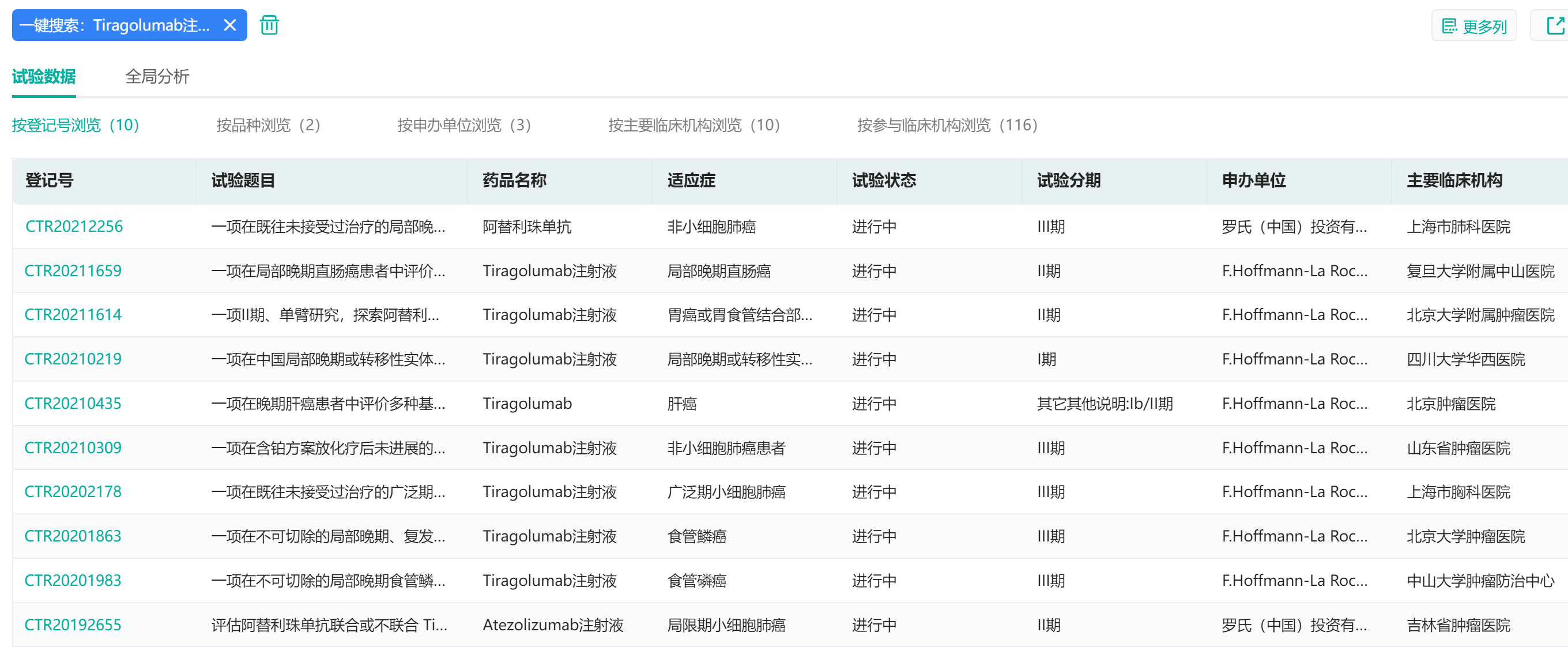Browse by 按申办单位浏览 (3)
Image resolution: width=1568 pixels, height=647 pixels.
click(x=464, y=125)
